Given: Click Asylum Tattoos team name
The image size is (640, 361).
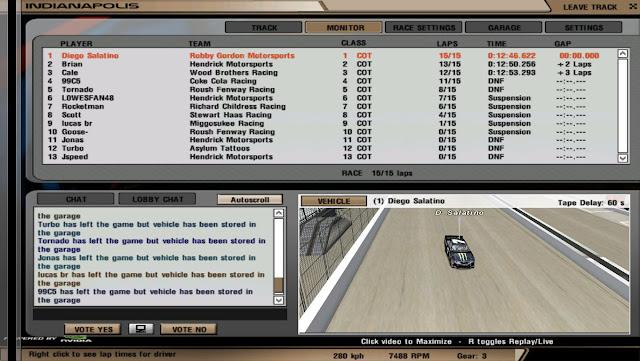Looking at the screenshot, I should (x=220, y=148).
